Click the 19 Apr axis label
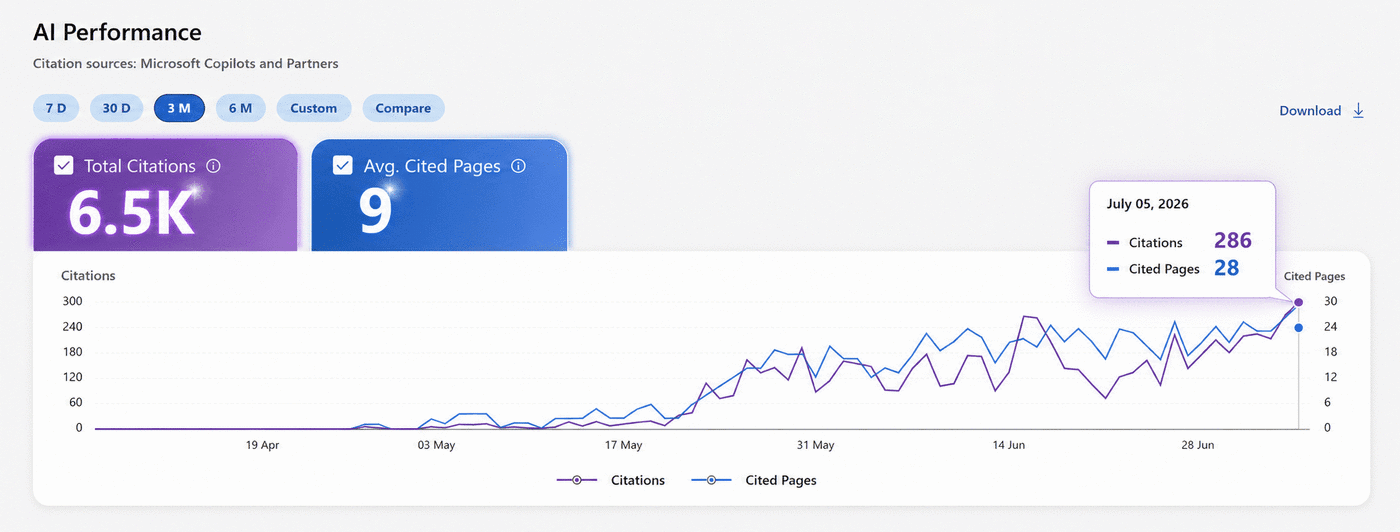This screenshot has height=532, width=1400. click(x=262, y=445)
